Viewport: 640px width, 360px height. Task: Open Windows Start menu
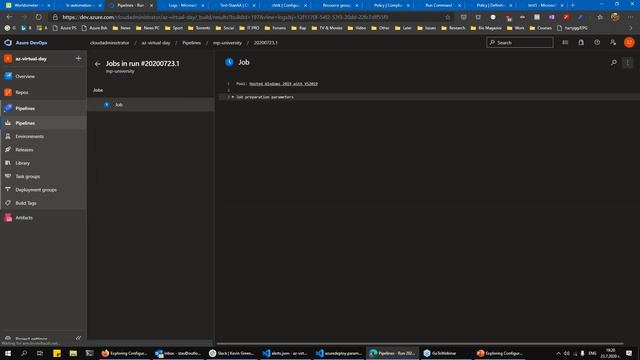8,353
